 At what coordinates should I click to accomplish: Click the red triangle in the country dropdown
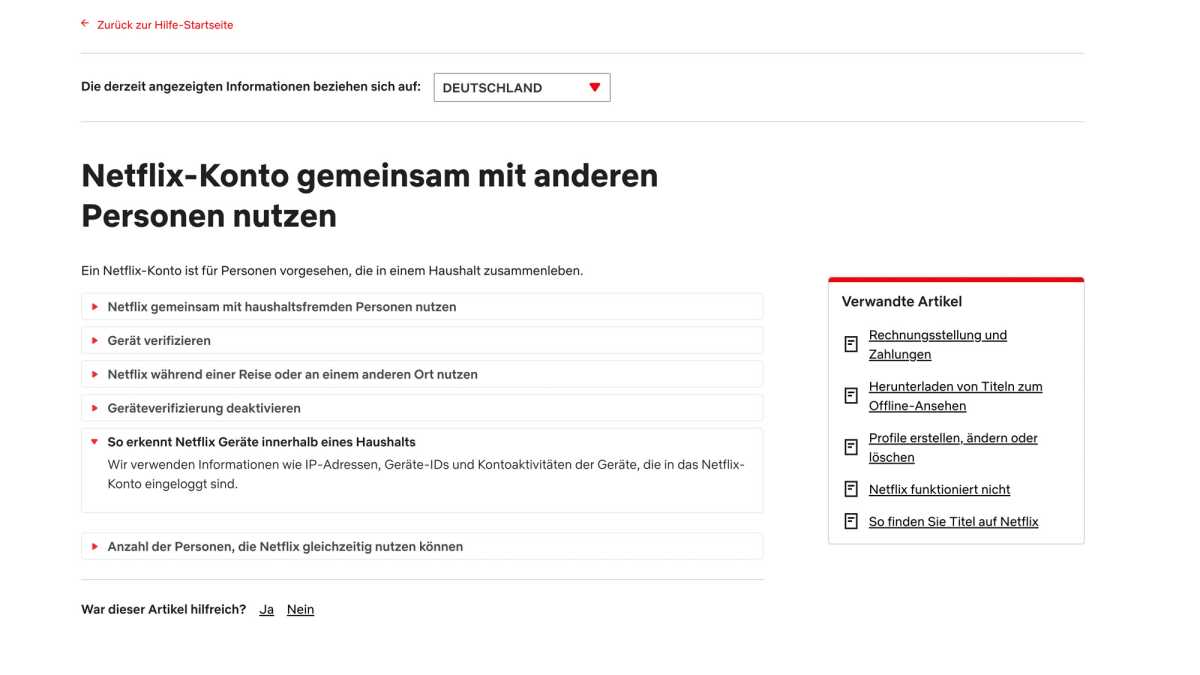(x=594, y=87)
